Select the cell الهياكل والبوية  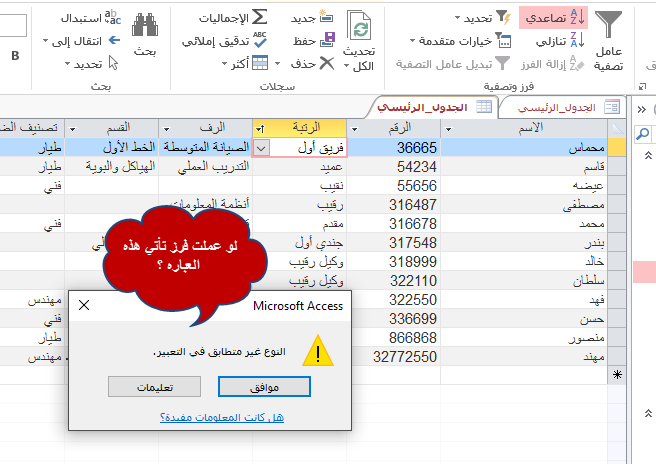(112, 167)
